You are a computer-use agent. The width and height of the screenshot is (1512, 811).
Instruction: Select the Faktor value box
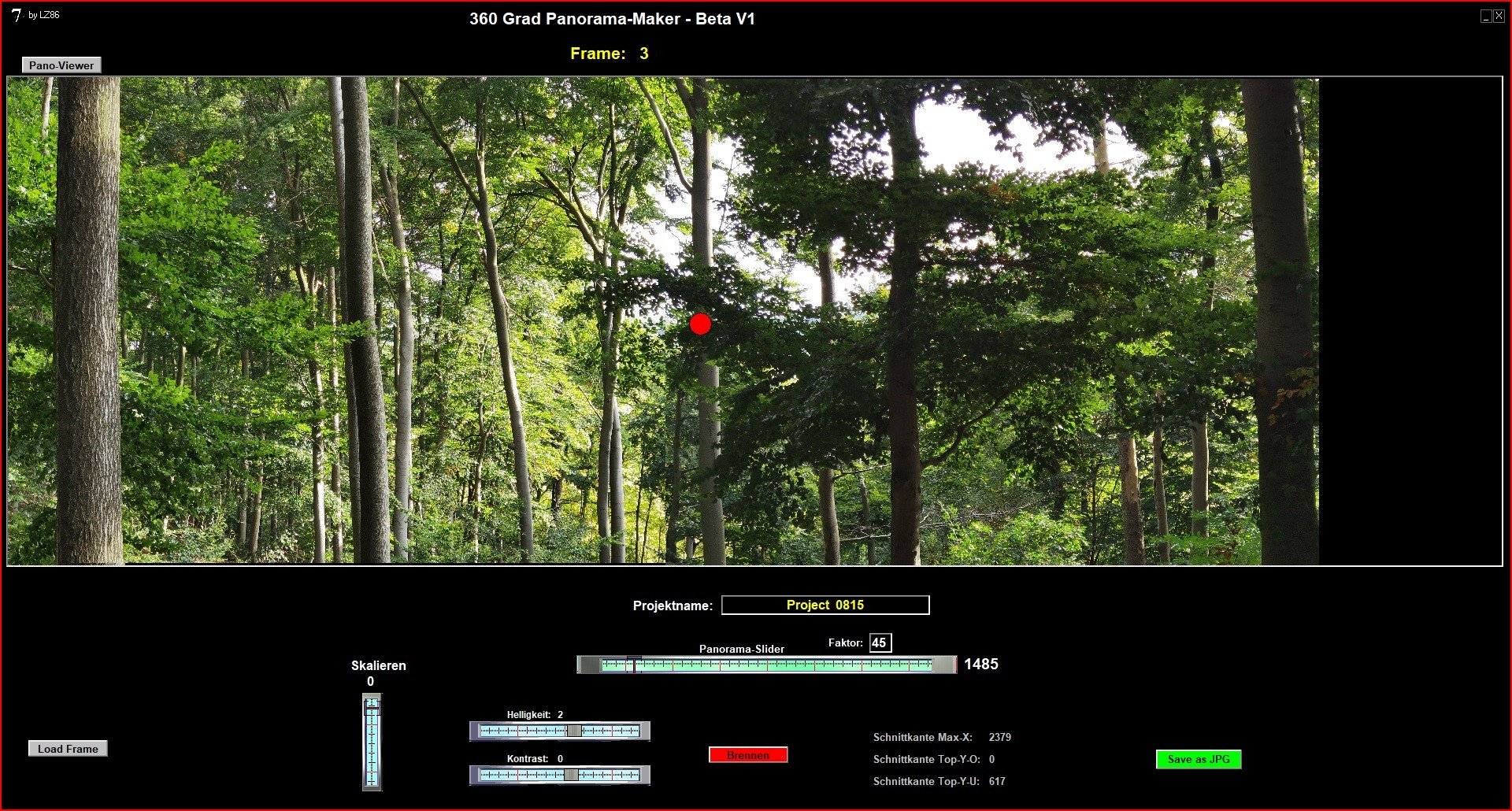click(880, 643)
